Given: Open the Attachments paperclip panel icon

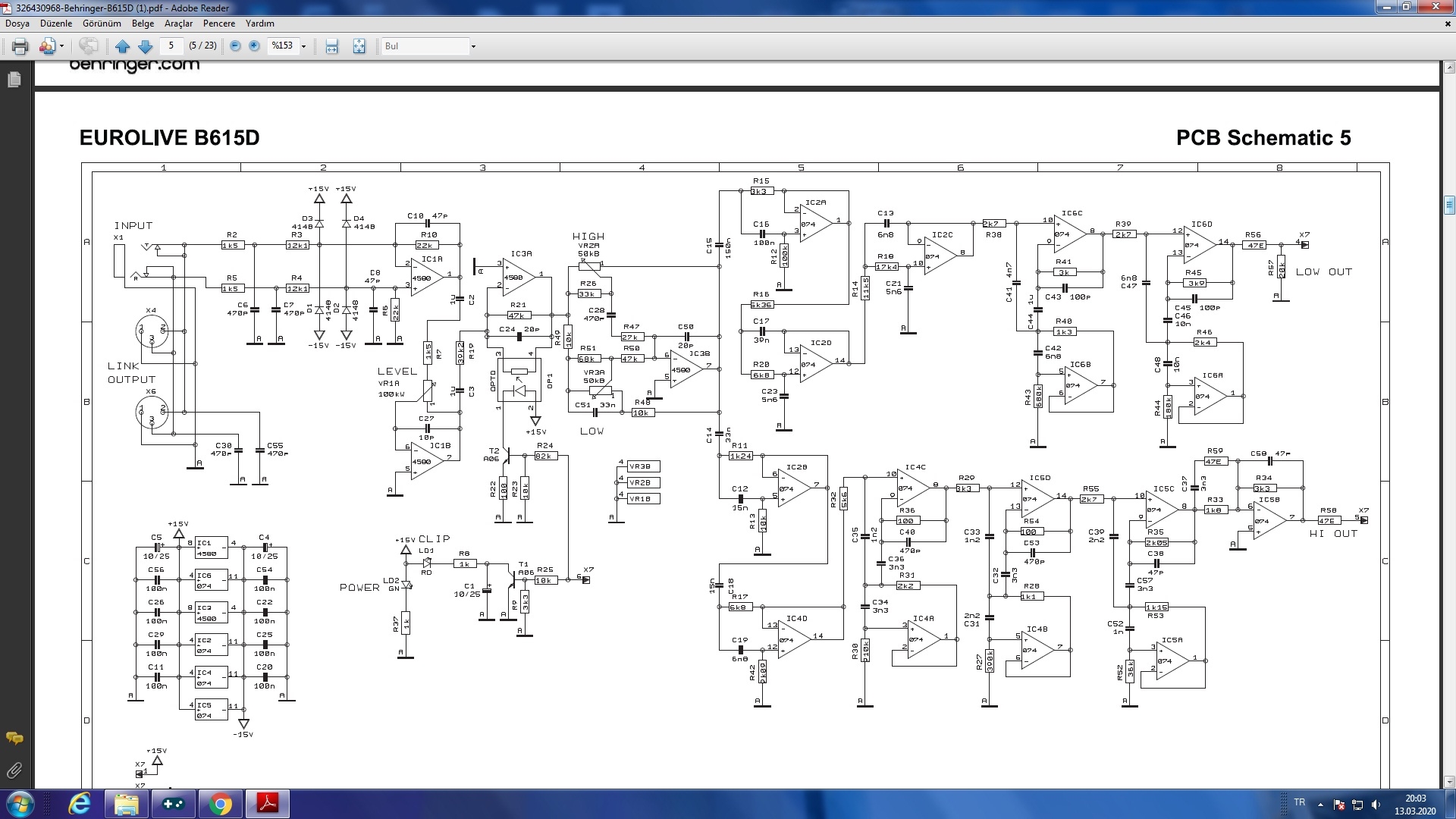Looking at the screenshot, I should (x=14, y=771).
